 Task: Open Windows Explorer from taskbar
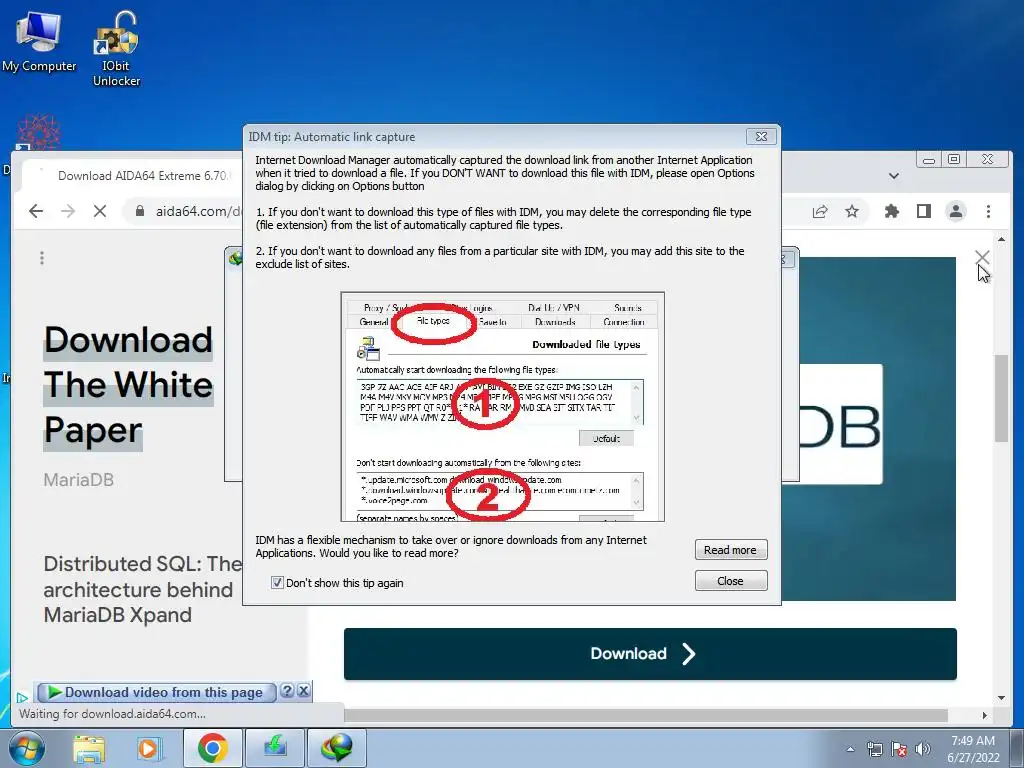click(89, 748)
